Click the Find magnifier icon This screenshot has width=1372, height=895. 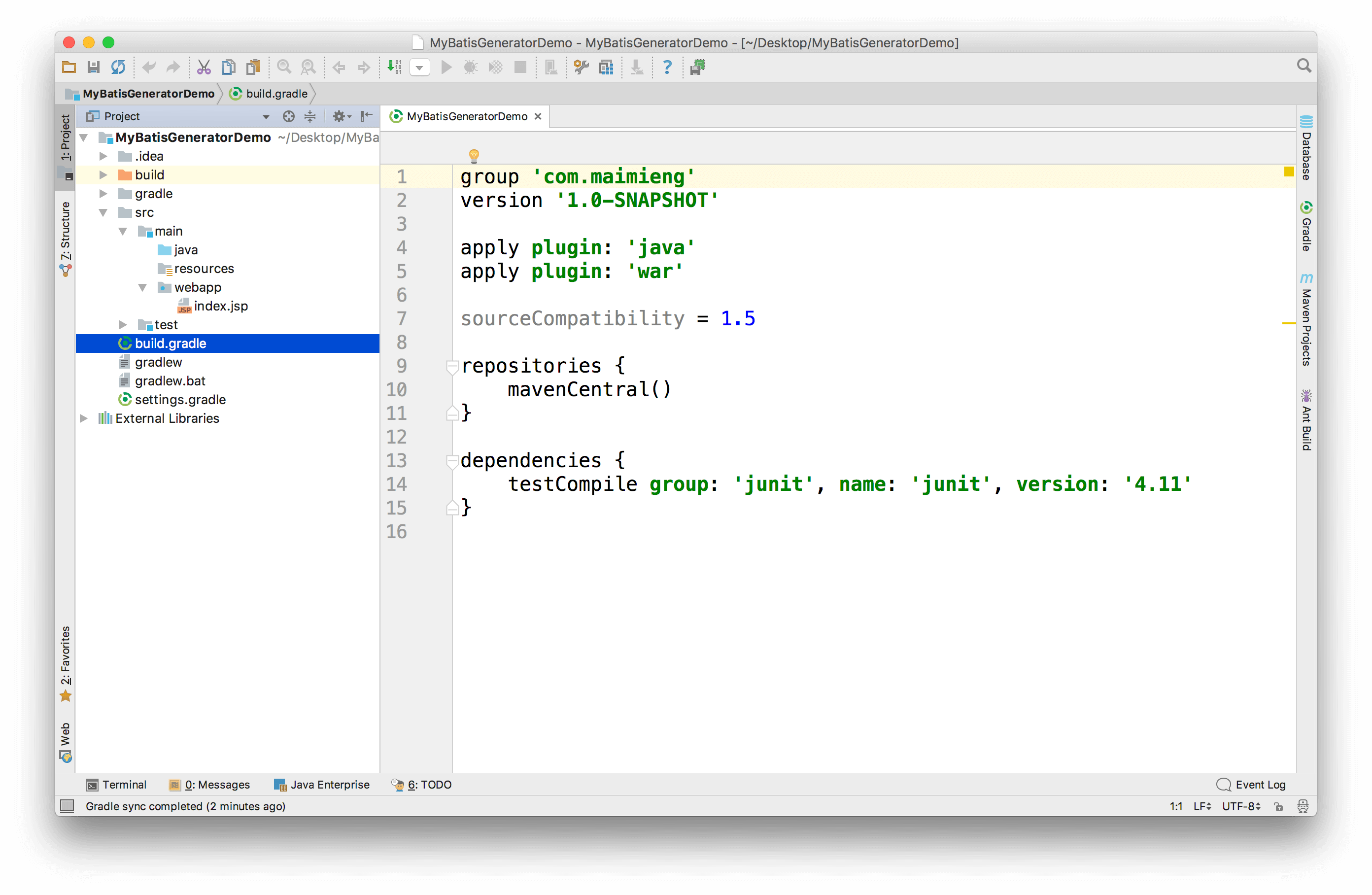tap(284, 68)
